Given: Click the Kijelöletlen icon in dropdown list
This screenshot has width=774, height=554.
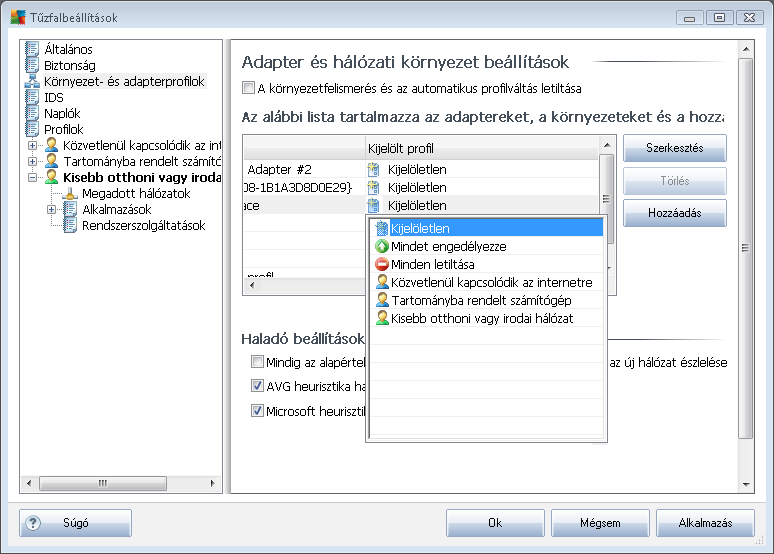Looking at the screenshot, I should click(382, 228).
